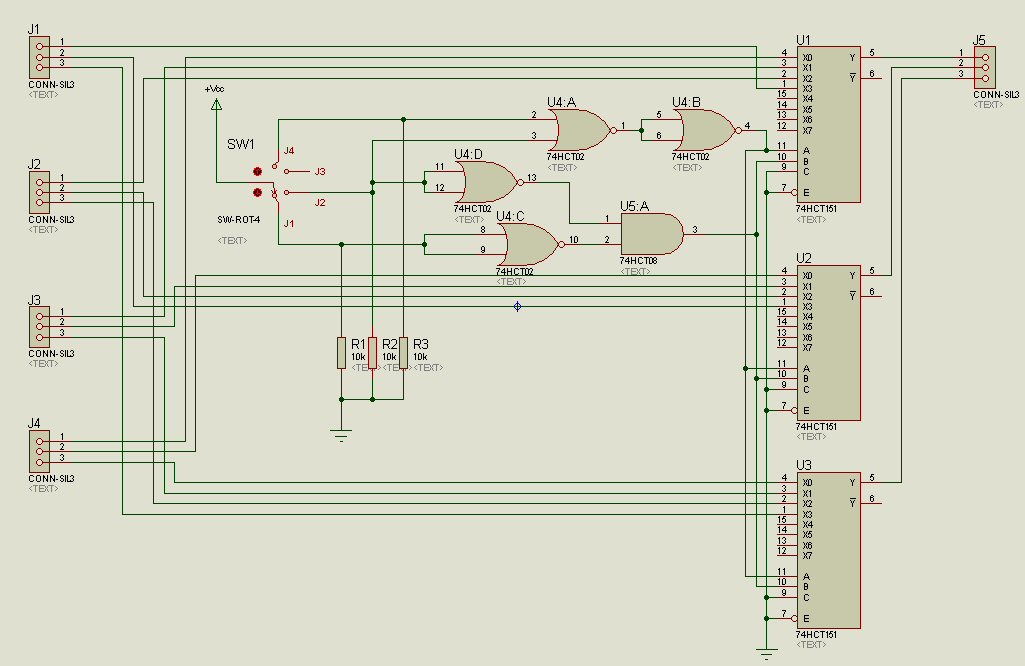Select the U2 74HCT151 multiplexer body
Screen dimensions: 1025x666
click(x=828, y=342)
